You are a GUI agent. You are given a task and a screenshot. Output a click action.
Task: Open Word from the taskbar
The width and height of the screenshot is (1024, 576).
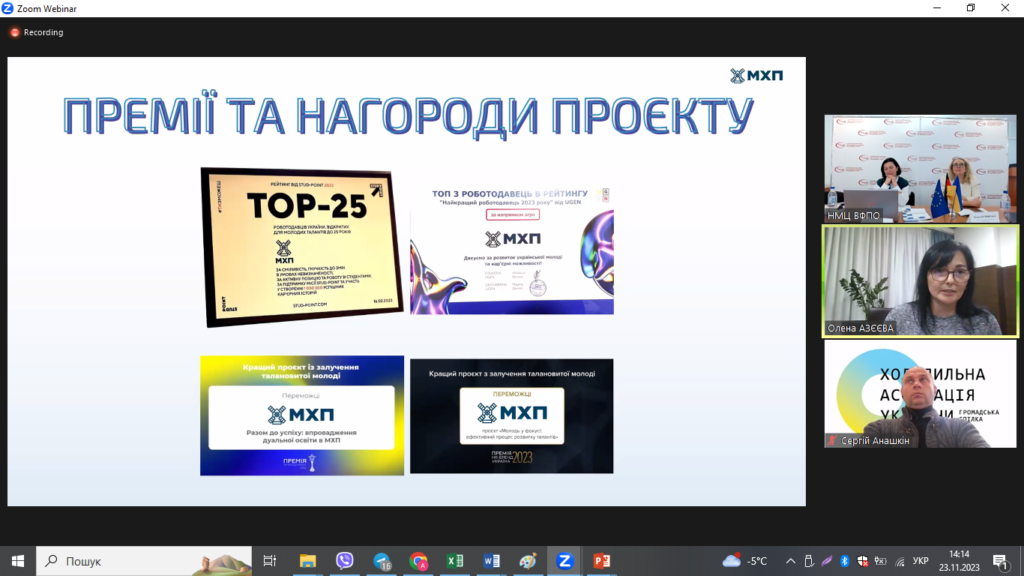tap(491, 561)
